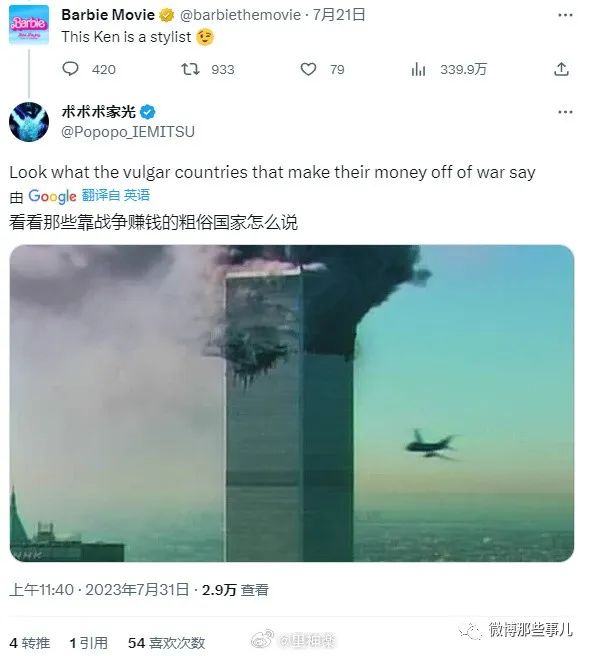Like the Barbie Movie tweet with the heart icon
This screenshot has width=591, height=656.
(308, 69)
